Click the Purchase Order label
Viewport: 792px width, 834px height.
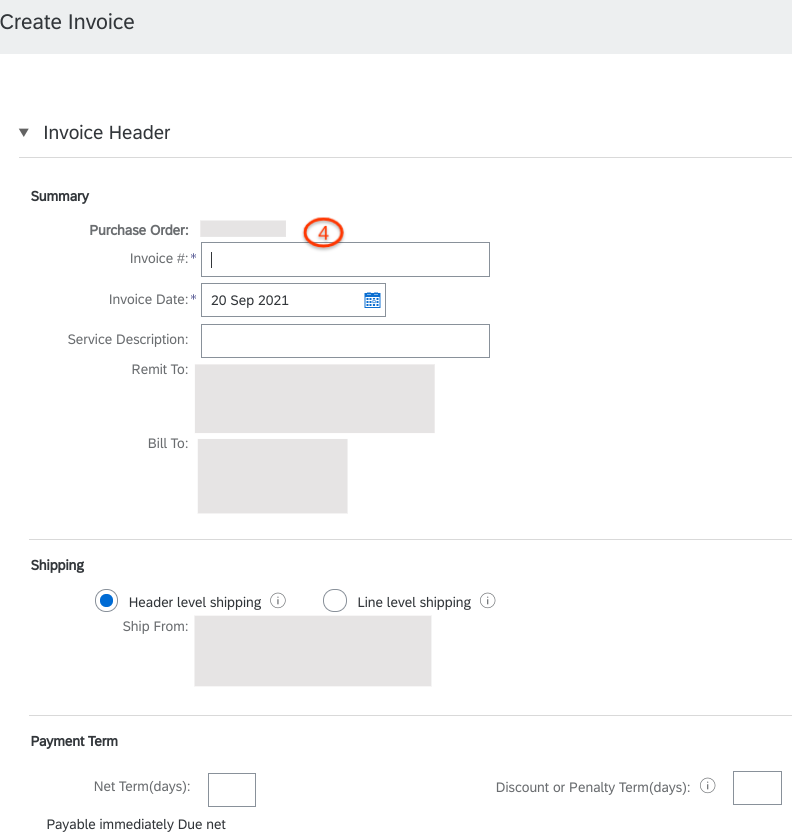click(x=139, y=230)
